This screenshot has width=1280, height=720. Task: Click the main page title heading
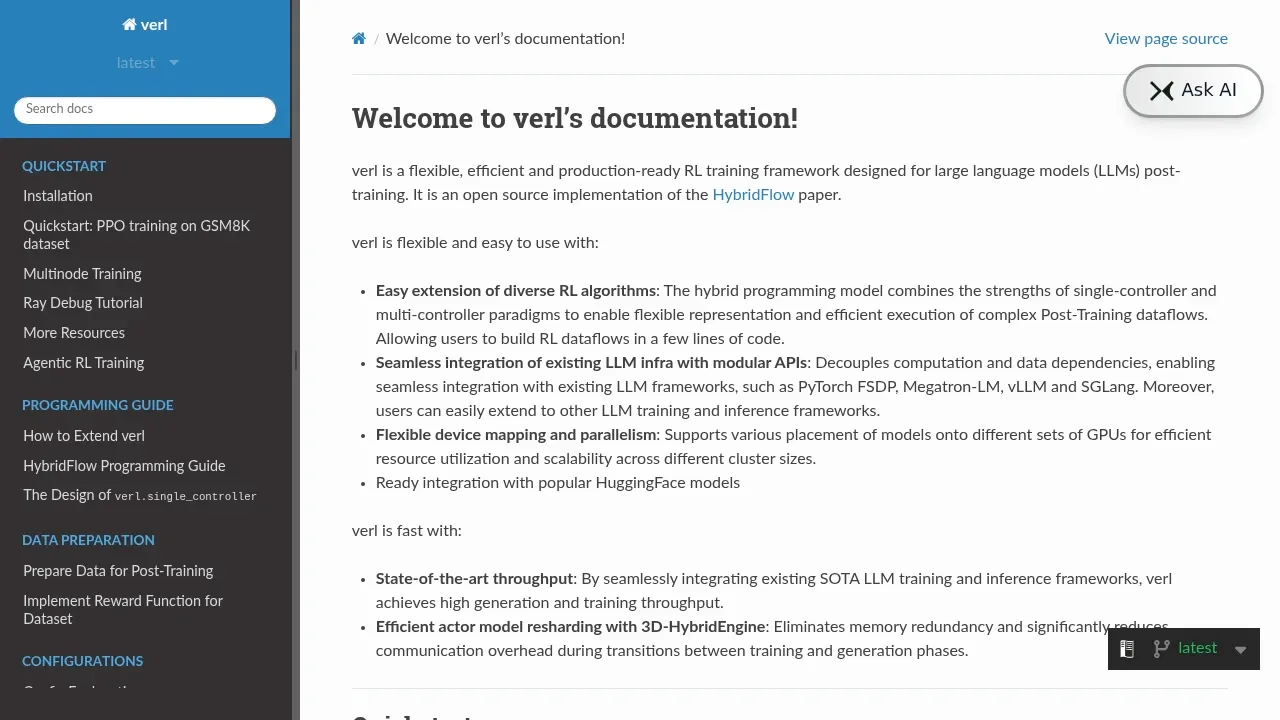[575, 118]
